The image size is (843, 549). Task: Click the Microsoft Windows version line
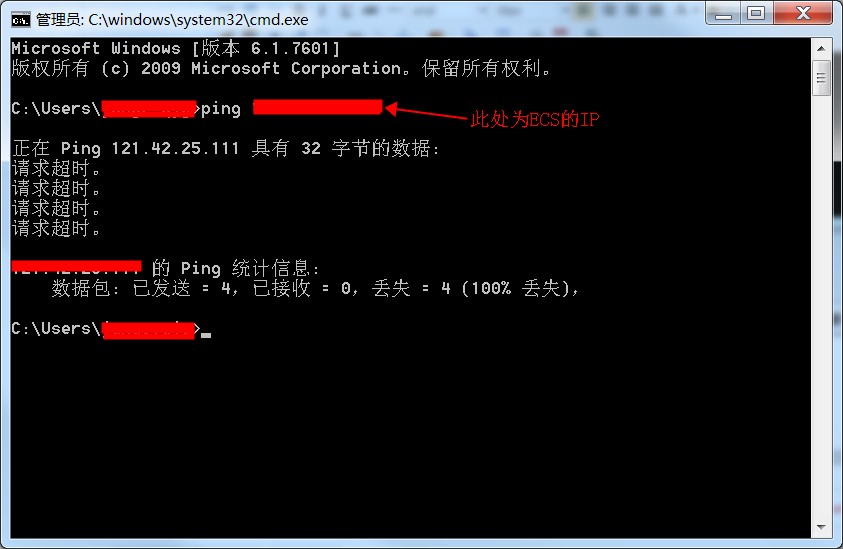pyautogui.click(x=176, y=48)
